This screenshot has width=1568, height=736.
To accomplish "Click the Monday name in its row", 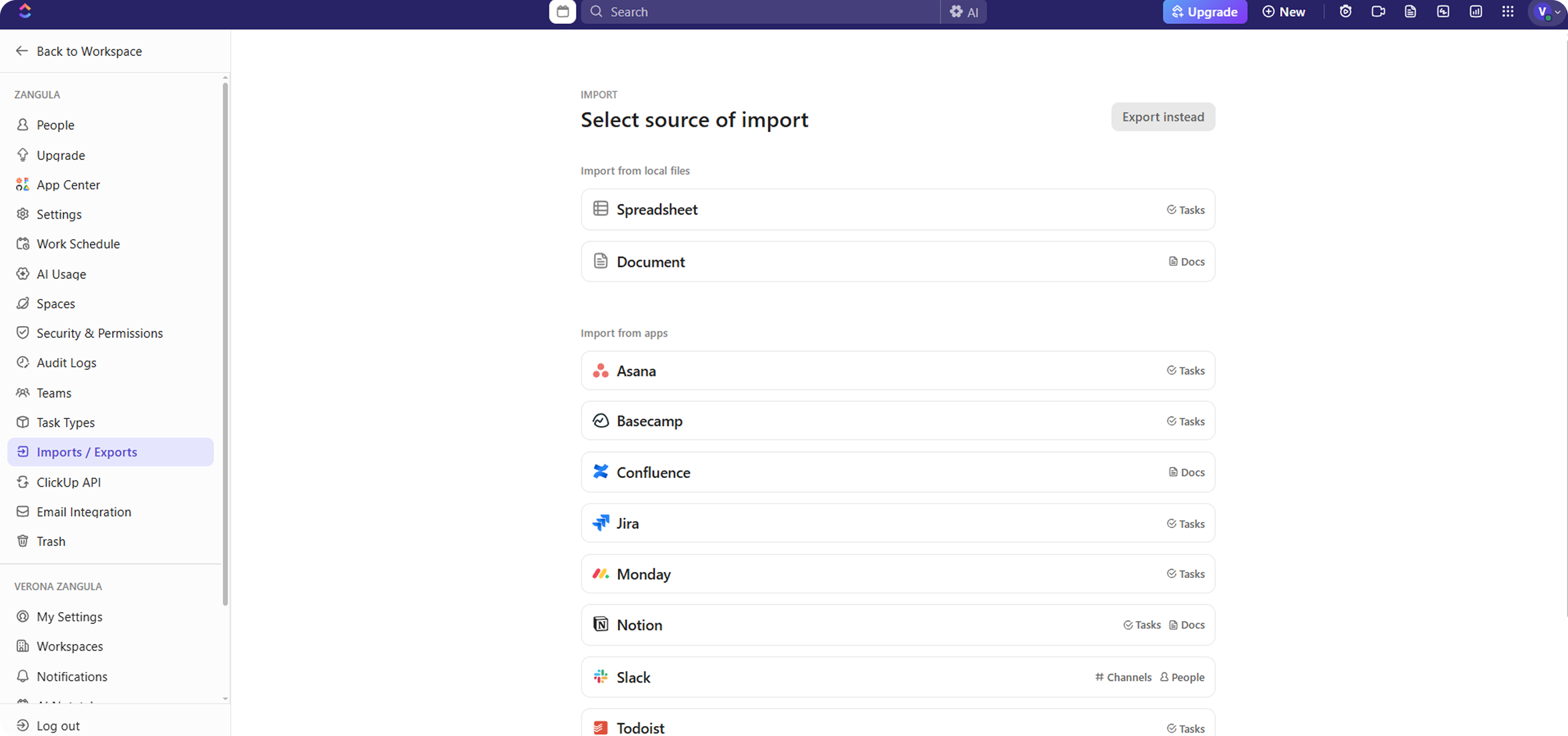I will [x=643, y=574].
